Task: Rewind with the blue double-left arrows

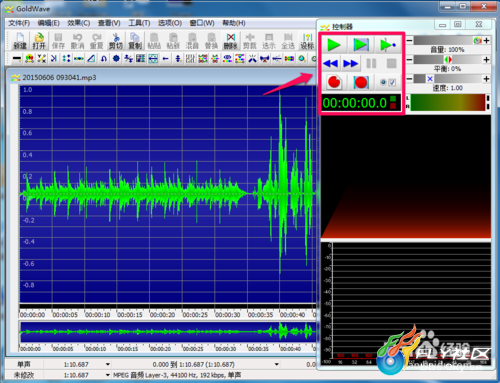Action: (x=330, y=63)
